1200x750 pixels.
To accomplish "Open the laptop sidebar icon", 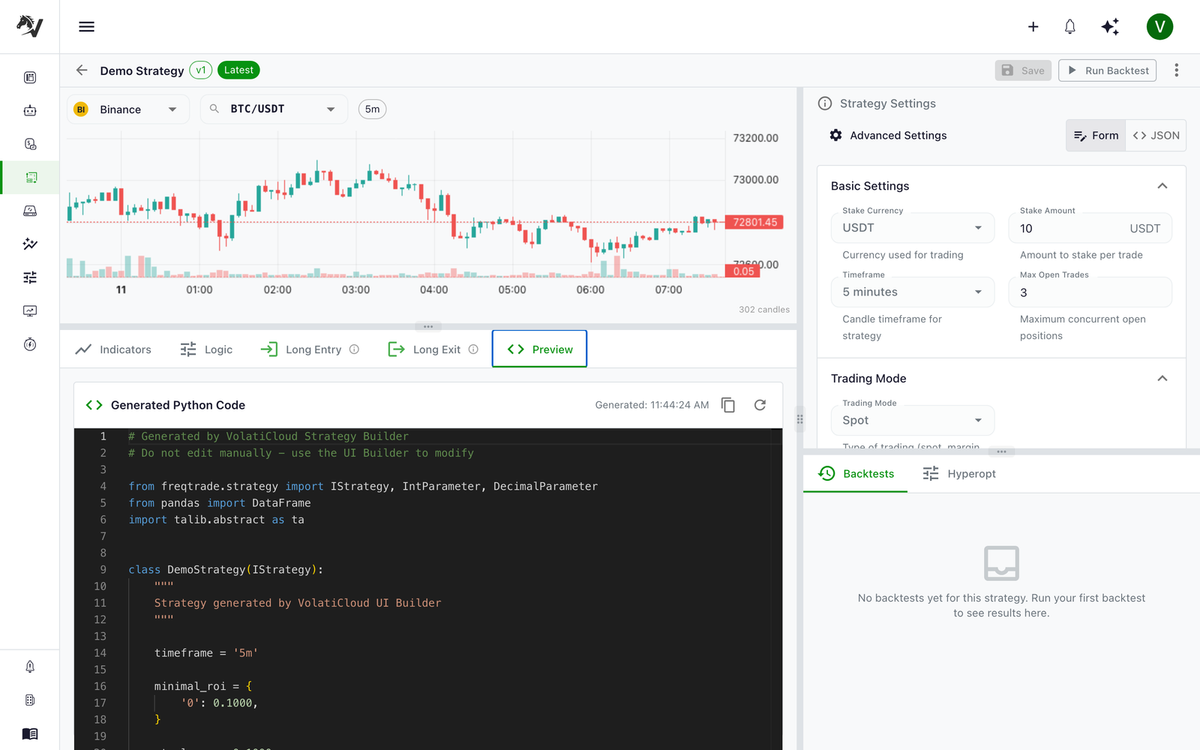I will [30, 211].
